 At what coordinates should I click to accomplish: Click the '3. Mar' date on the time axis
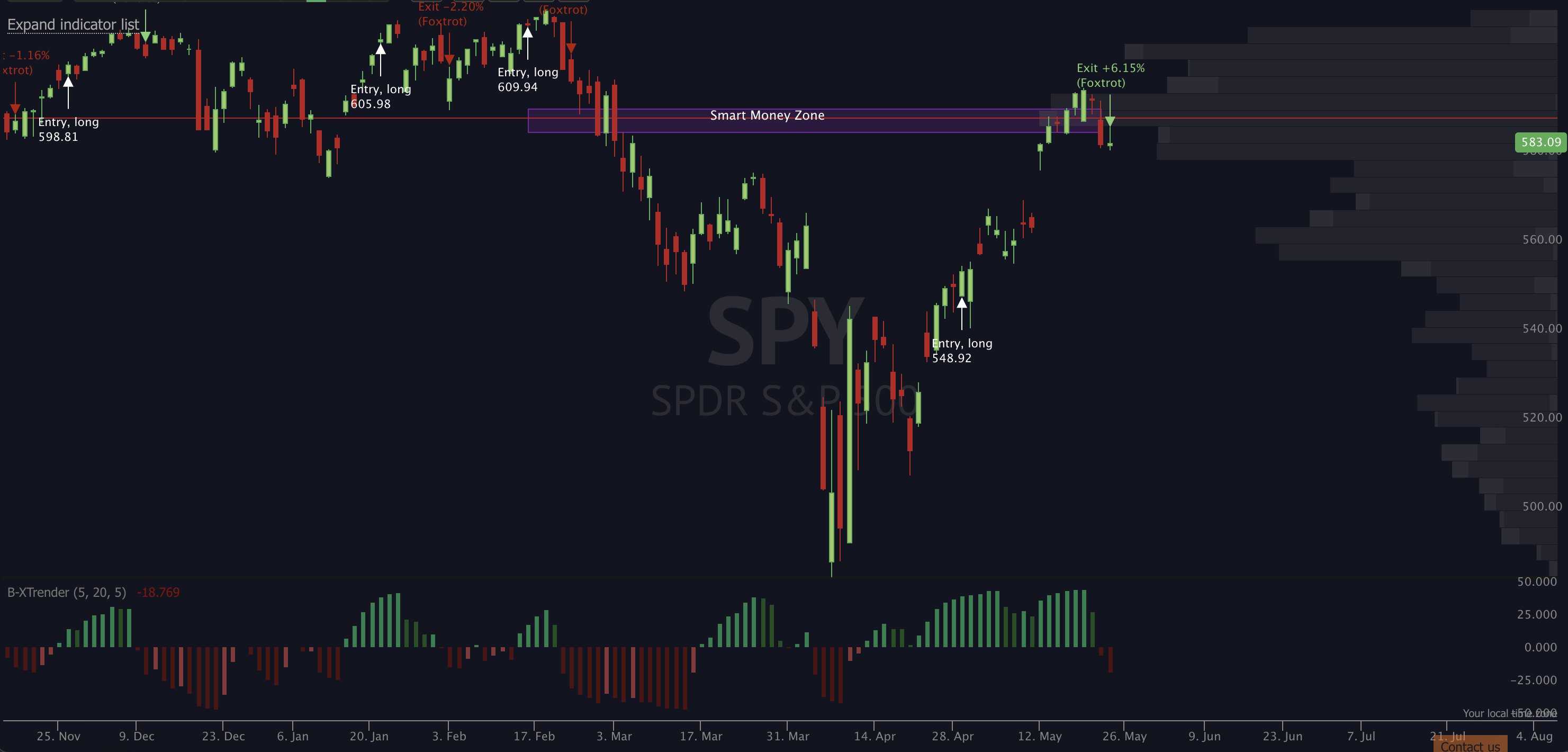click(614, 736)
